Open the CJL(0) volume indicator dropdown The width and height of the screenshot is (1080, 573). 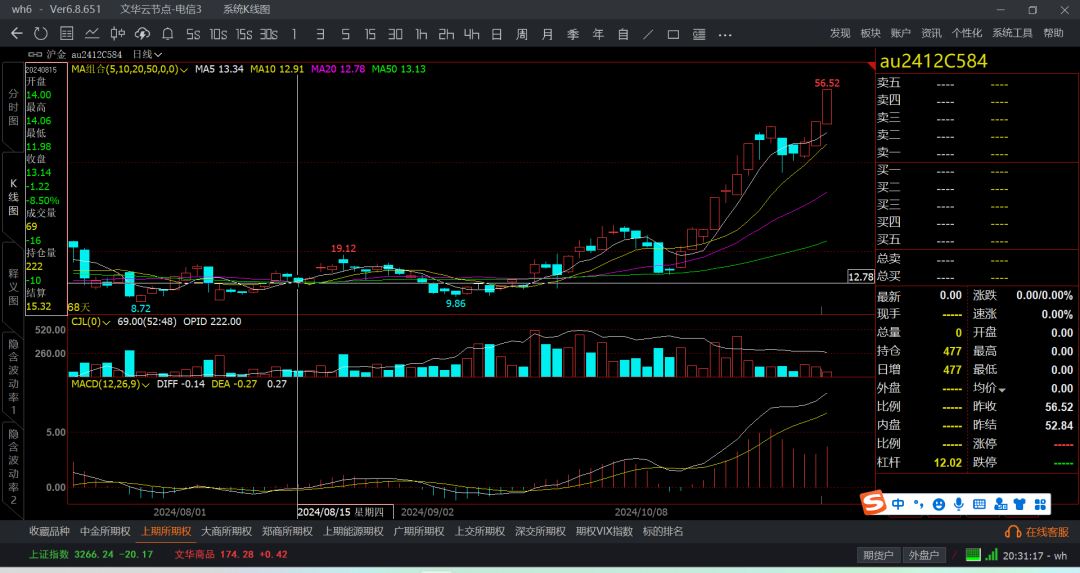pyautogui.click(x=108, y=322)
